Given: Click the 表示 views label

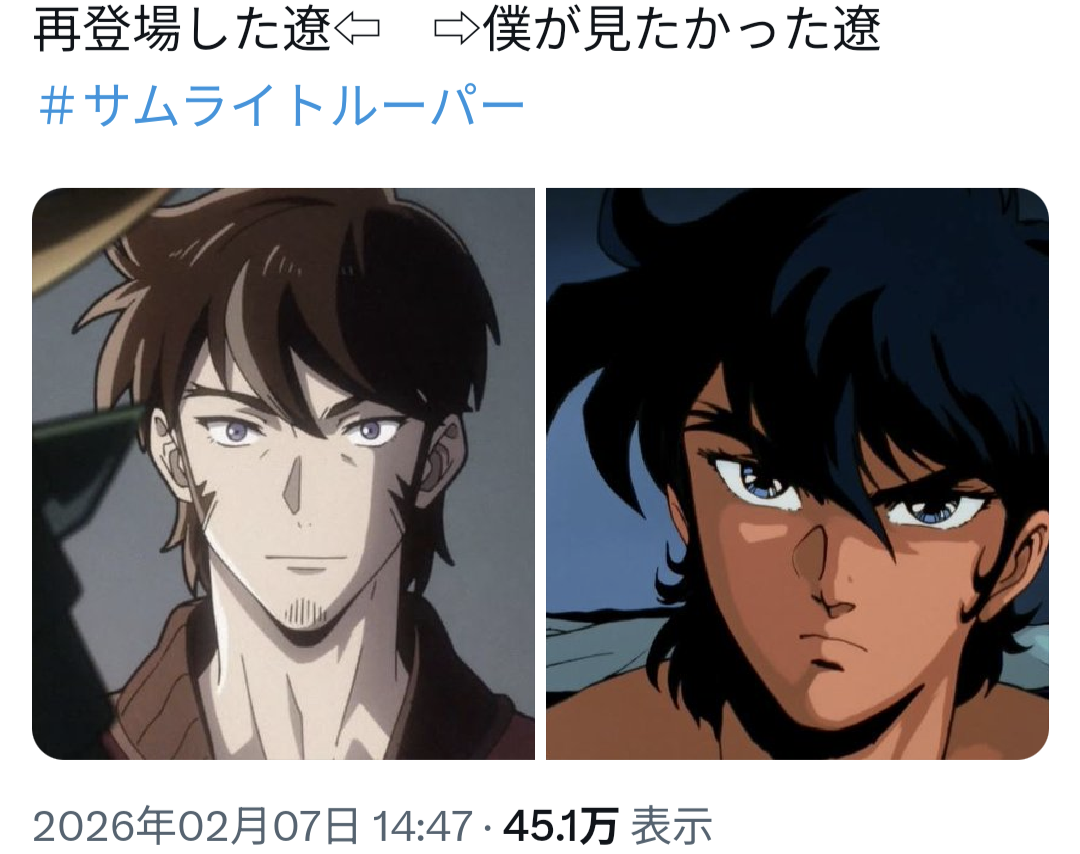Looking at the screenshot, I should tap(672, 826).
